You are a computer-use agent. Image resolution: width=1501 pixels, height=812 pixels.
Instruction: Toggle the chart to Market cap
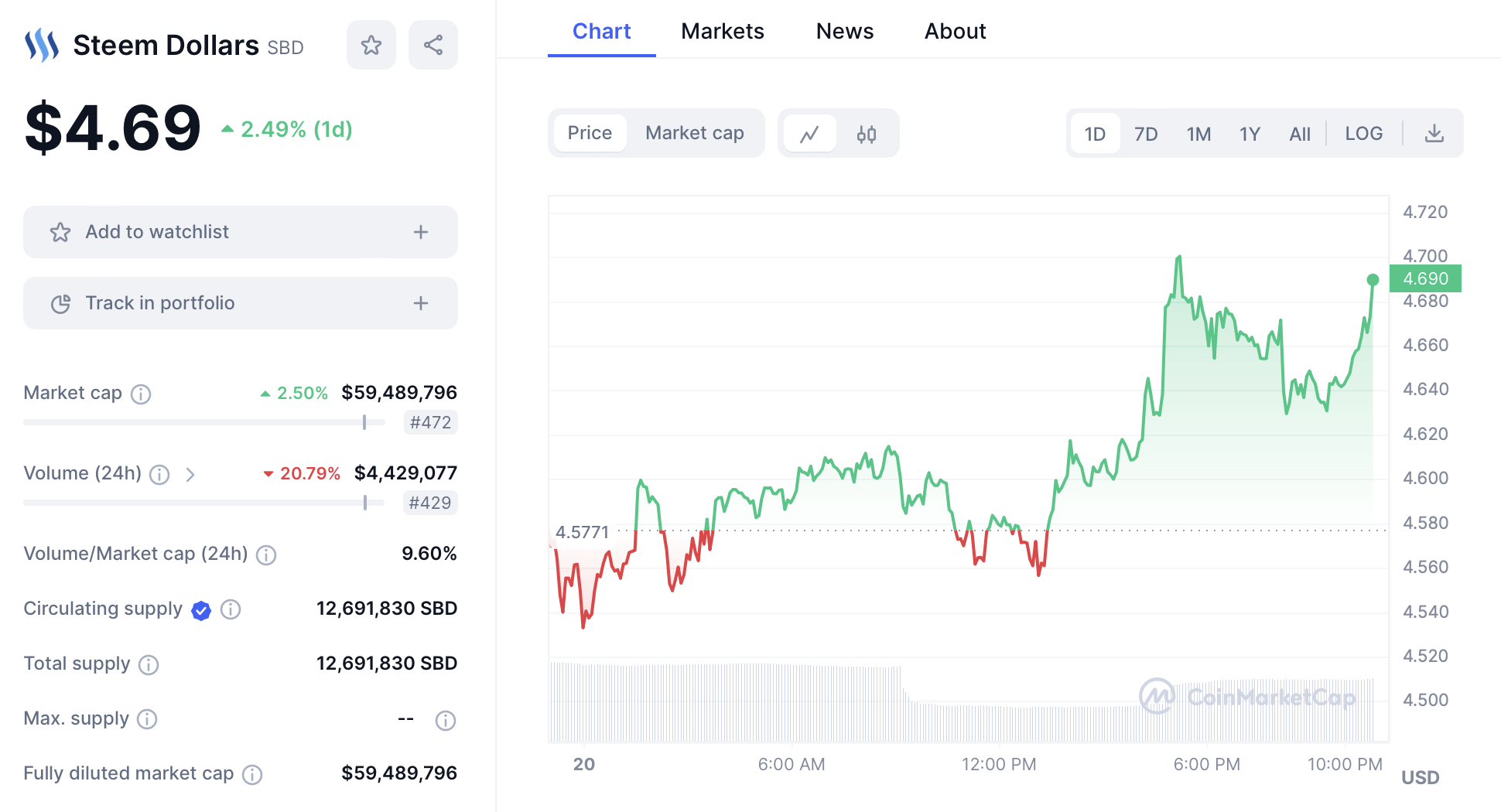[x=694, y=133]
